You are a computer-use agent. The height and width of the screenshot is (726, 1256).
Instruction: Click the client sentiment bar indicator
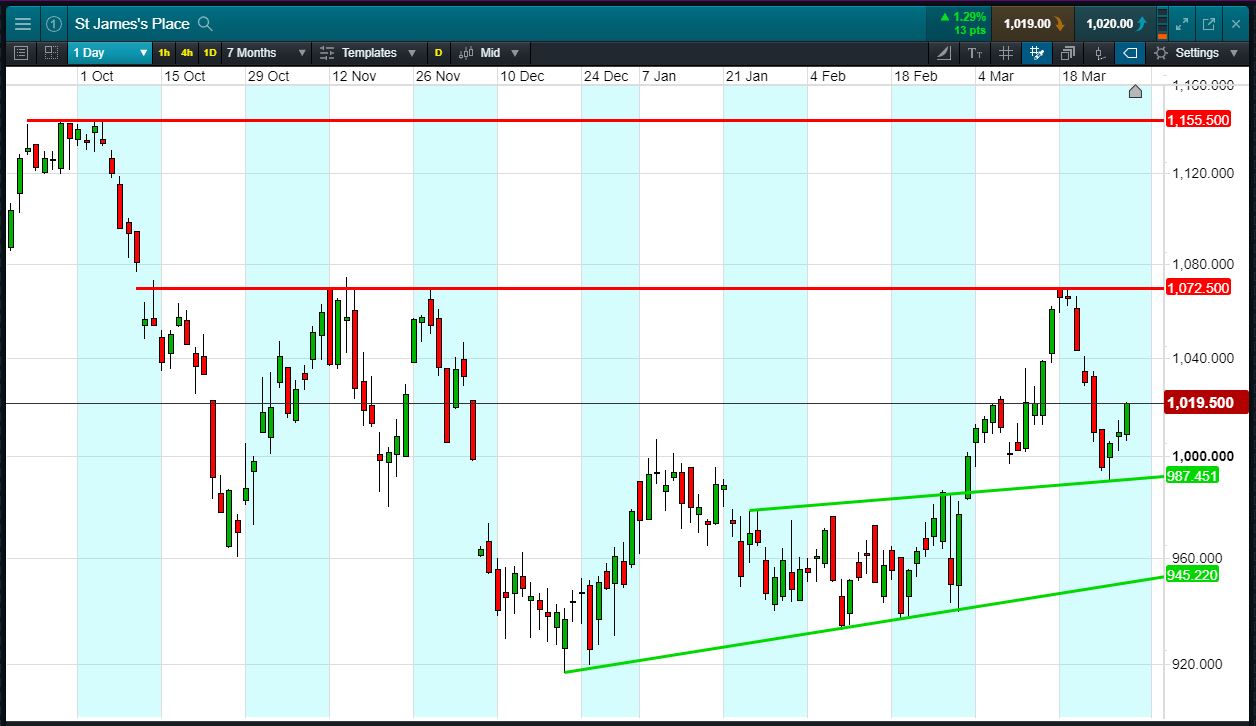(x=1160, y=23)
